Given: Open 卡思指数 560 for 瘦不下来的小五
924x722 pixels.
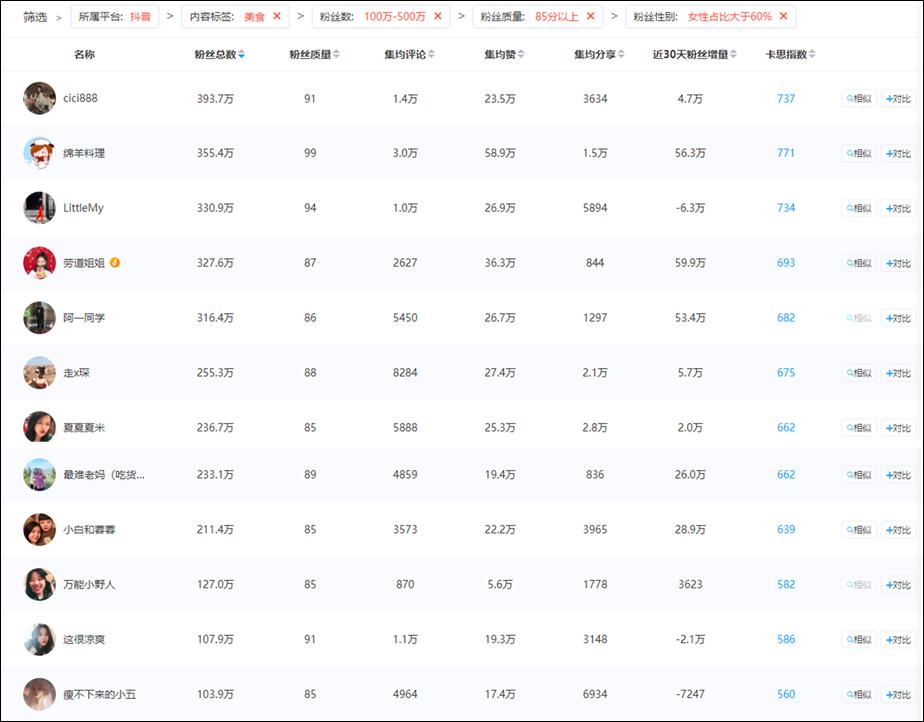Looking at the screenshot, I should pos(786,694).
